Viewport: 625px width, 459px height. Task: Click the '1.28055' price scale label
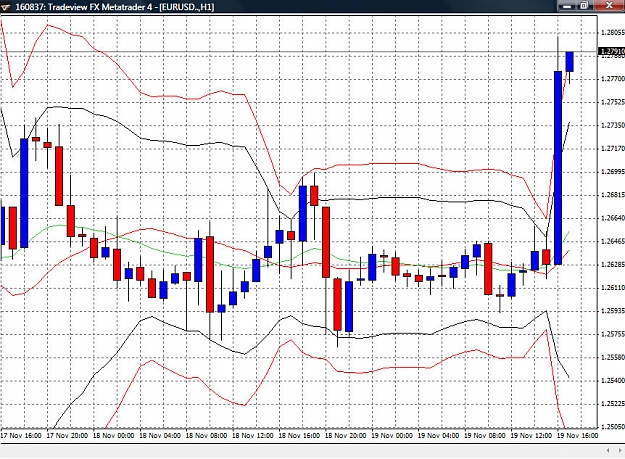point(613,32)
